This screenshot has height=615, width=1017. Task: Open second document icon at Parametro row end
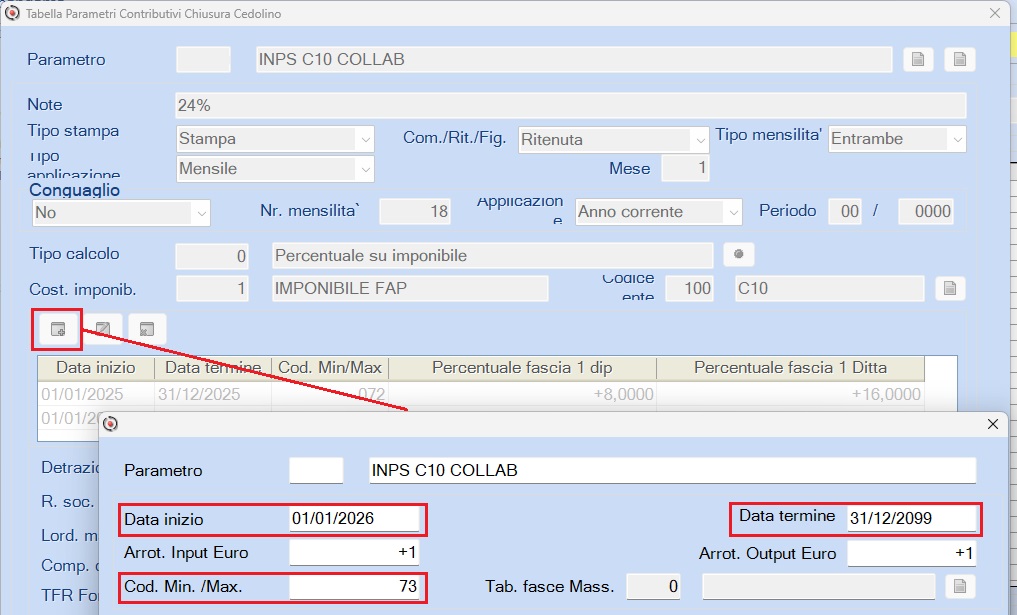tap(959, 60)
